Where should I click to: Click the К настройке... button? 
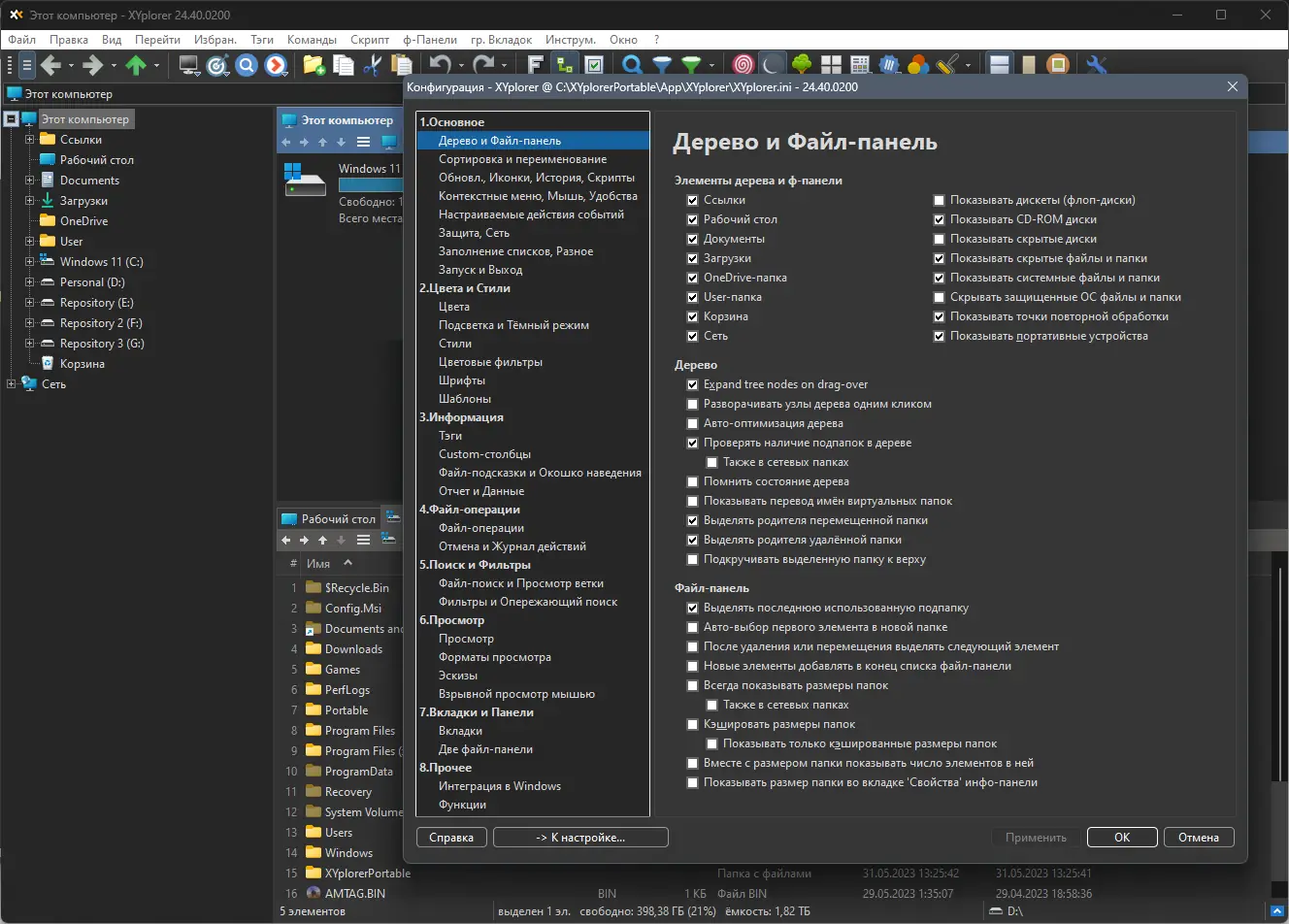580,838
